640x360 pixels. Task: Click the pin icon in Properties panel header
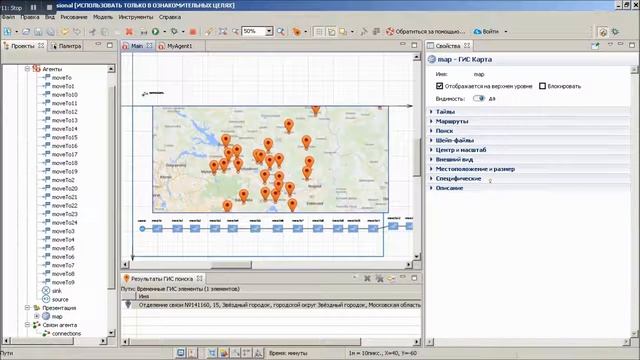pos(596,45)
